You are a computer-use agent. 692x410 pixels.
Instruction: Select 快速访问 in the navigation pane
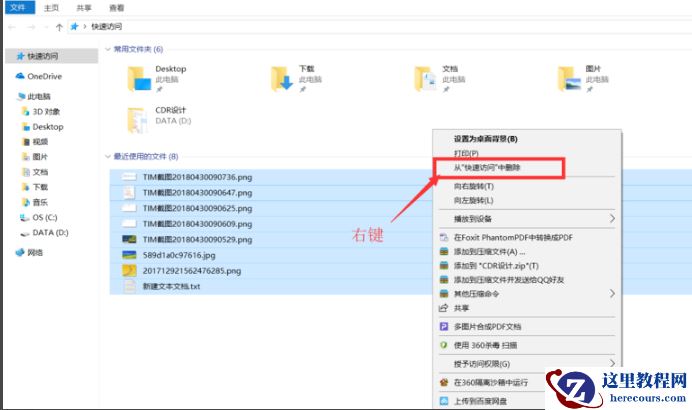pyautogui.click(x=51, y=56)
